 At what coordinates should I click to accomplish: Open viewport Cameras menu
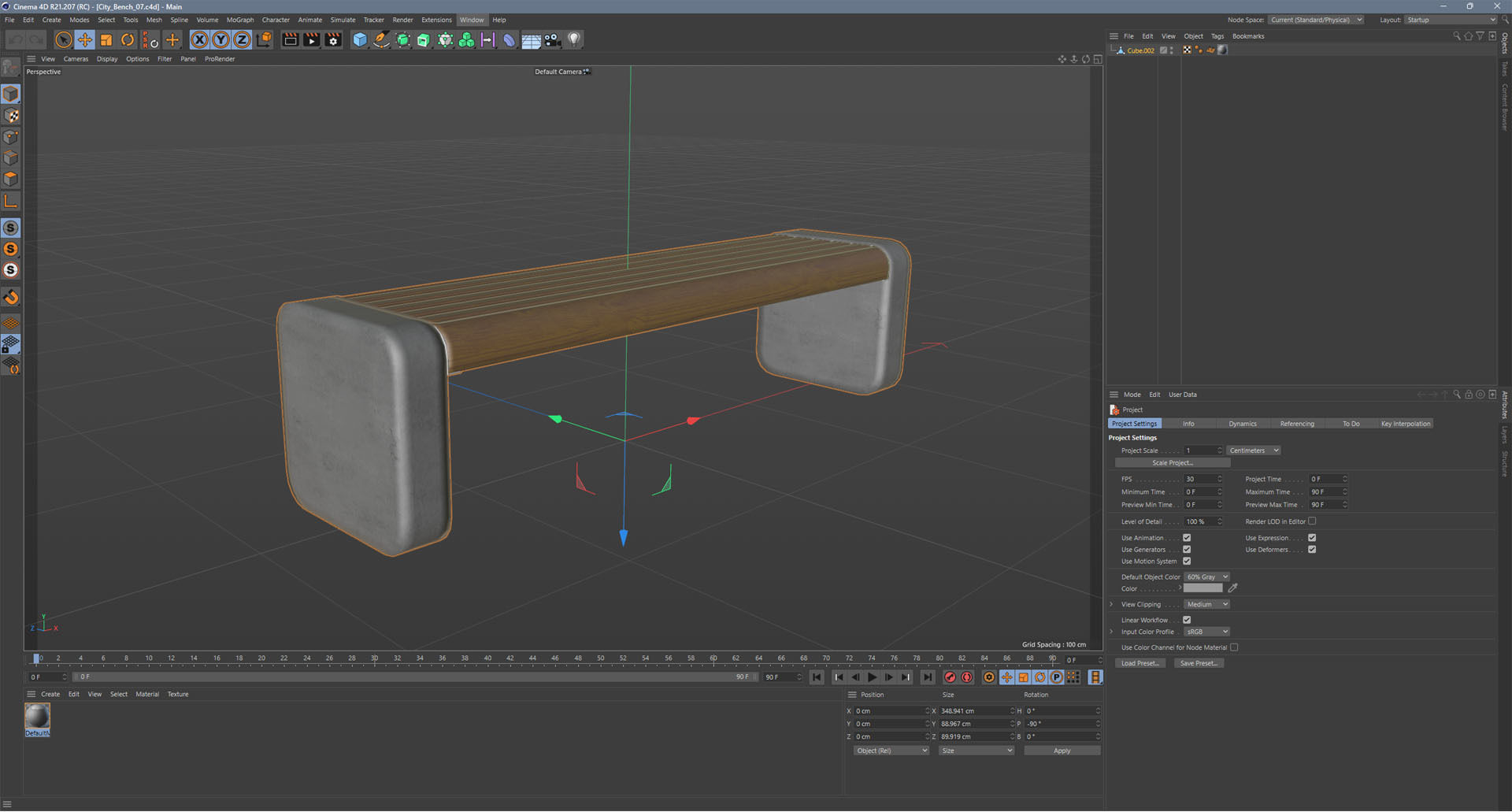point(76,59)
